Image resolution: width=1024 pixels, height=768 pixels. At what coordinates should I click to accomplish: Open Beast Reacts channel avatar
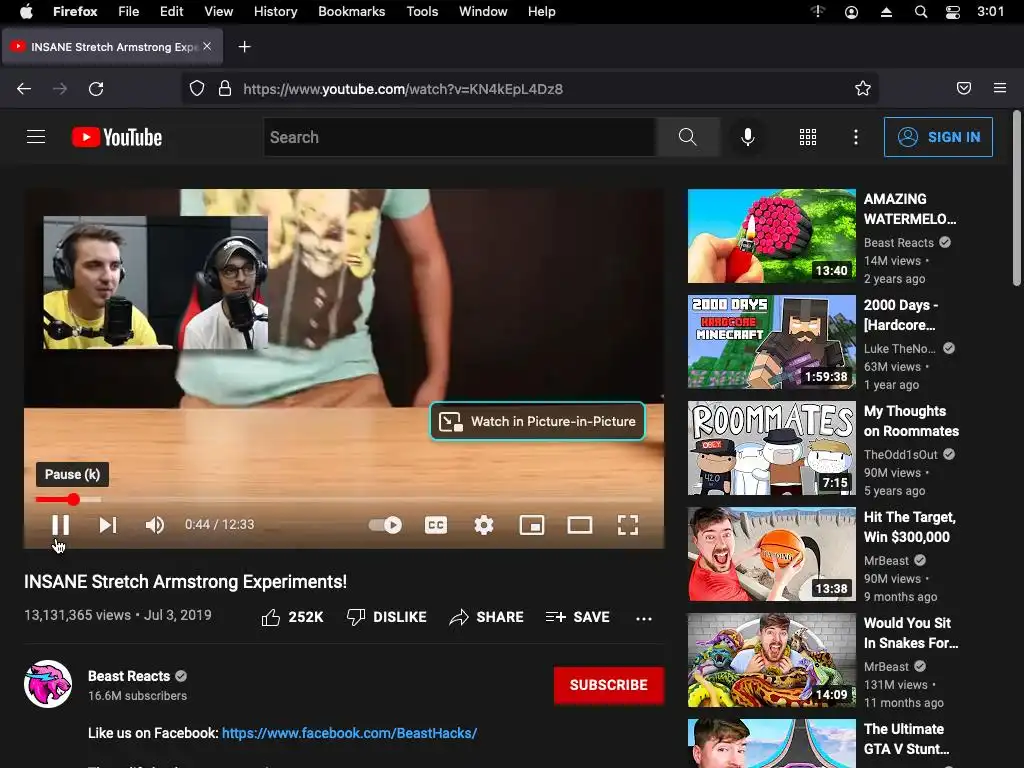point(48,684)
